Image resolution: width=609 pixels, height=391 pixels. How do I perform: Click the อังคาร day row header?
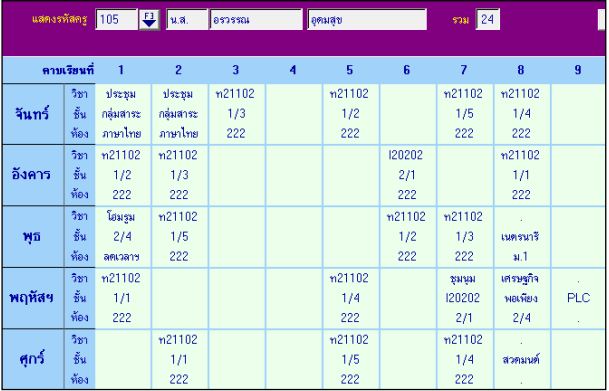click(x=33, y=175)
